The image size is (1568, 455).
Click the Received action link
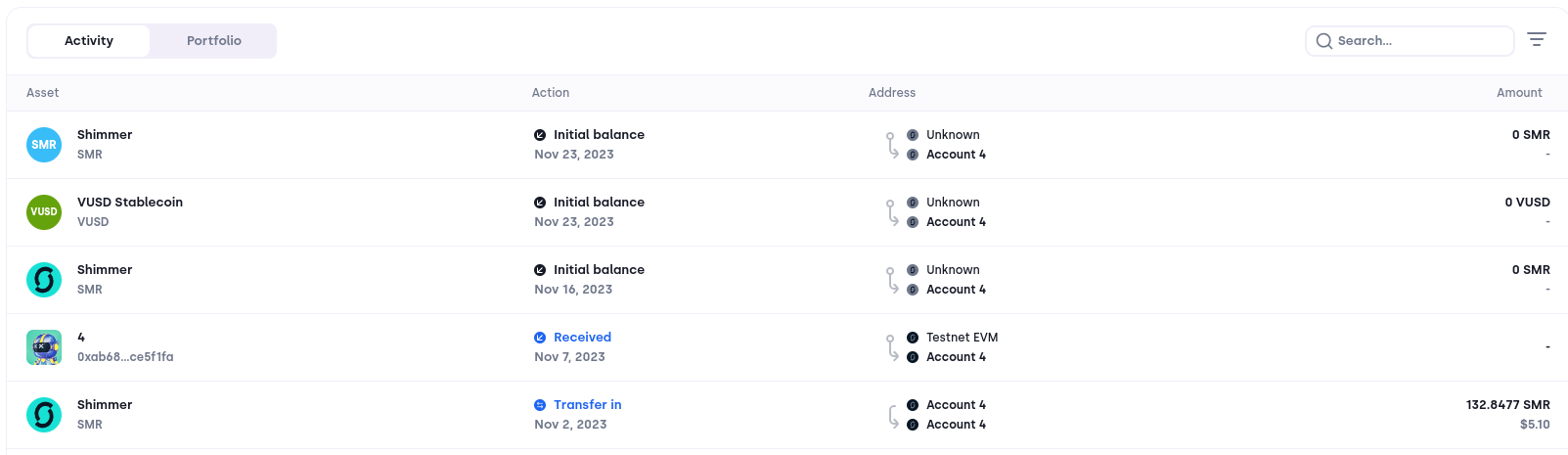582,338
